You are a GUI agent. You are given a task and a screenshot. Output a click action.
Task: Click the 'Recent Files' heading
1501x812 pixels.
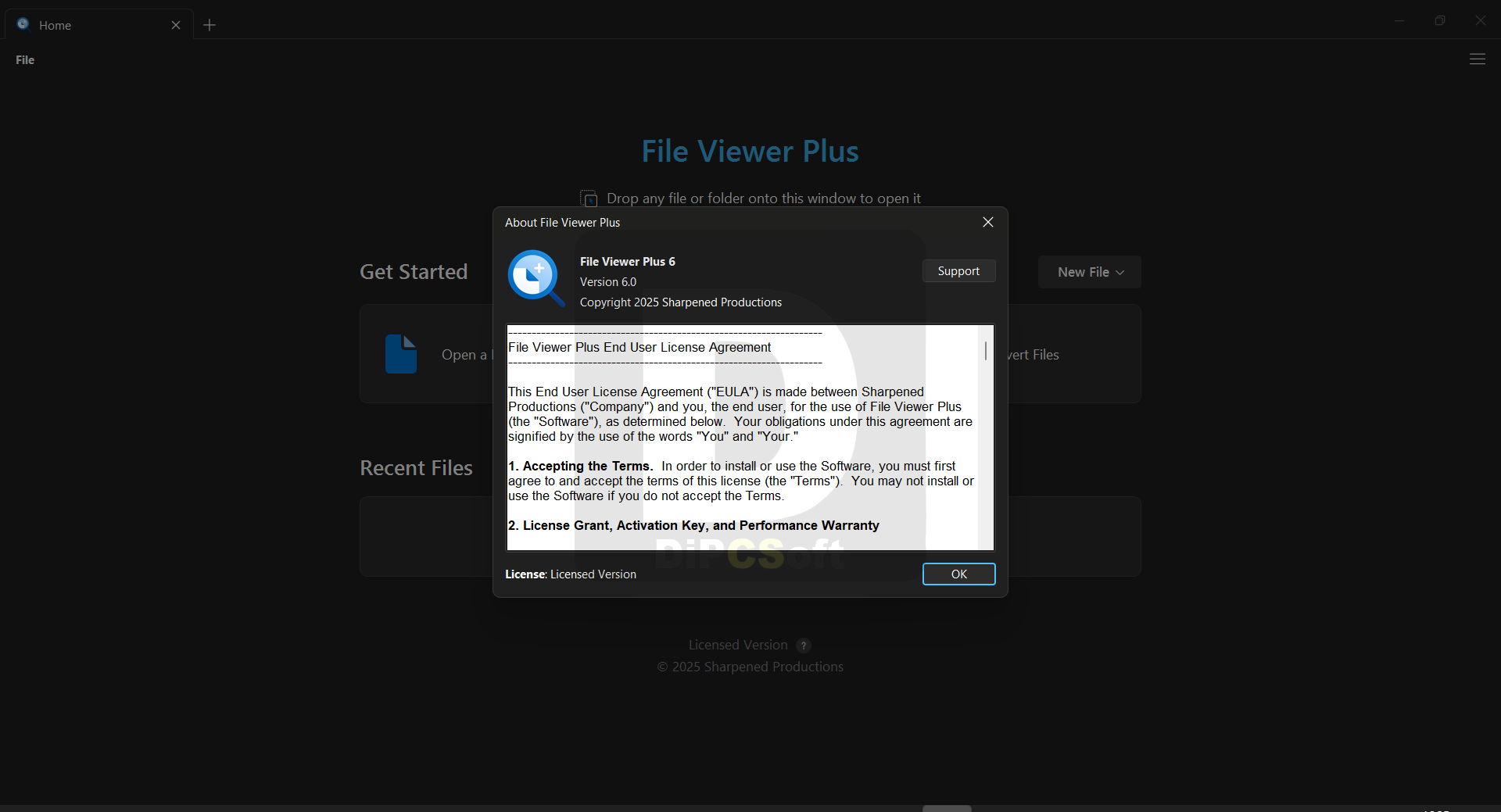pyautogui.click(x=416, y=468)
